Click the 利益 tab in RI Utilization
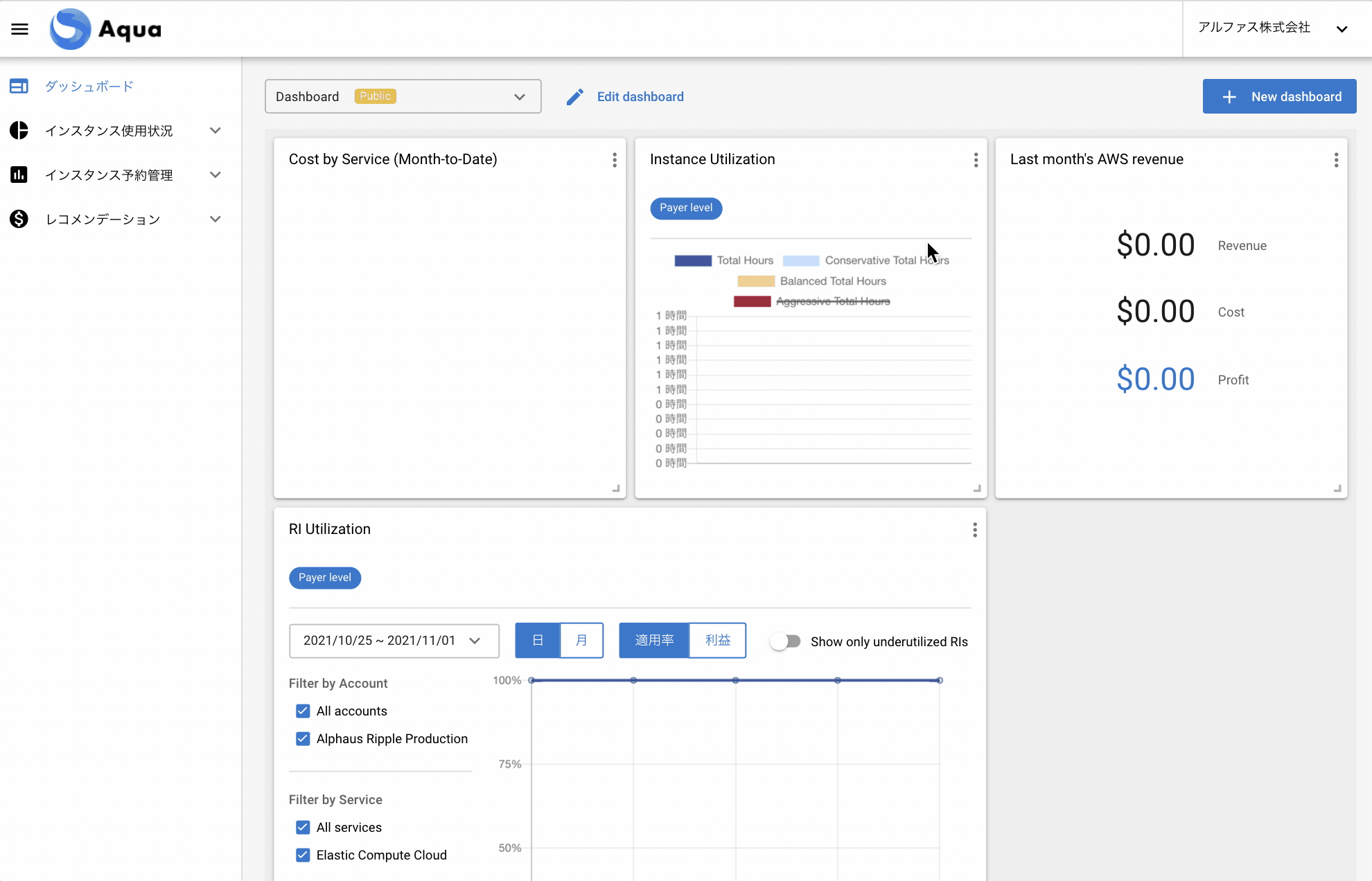 point(718,640)
